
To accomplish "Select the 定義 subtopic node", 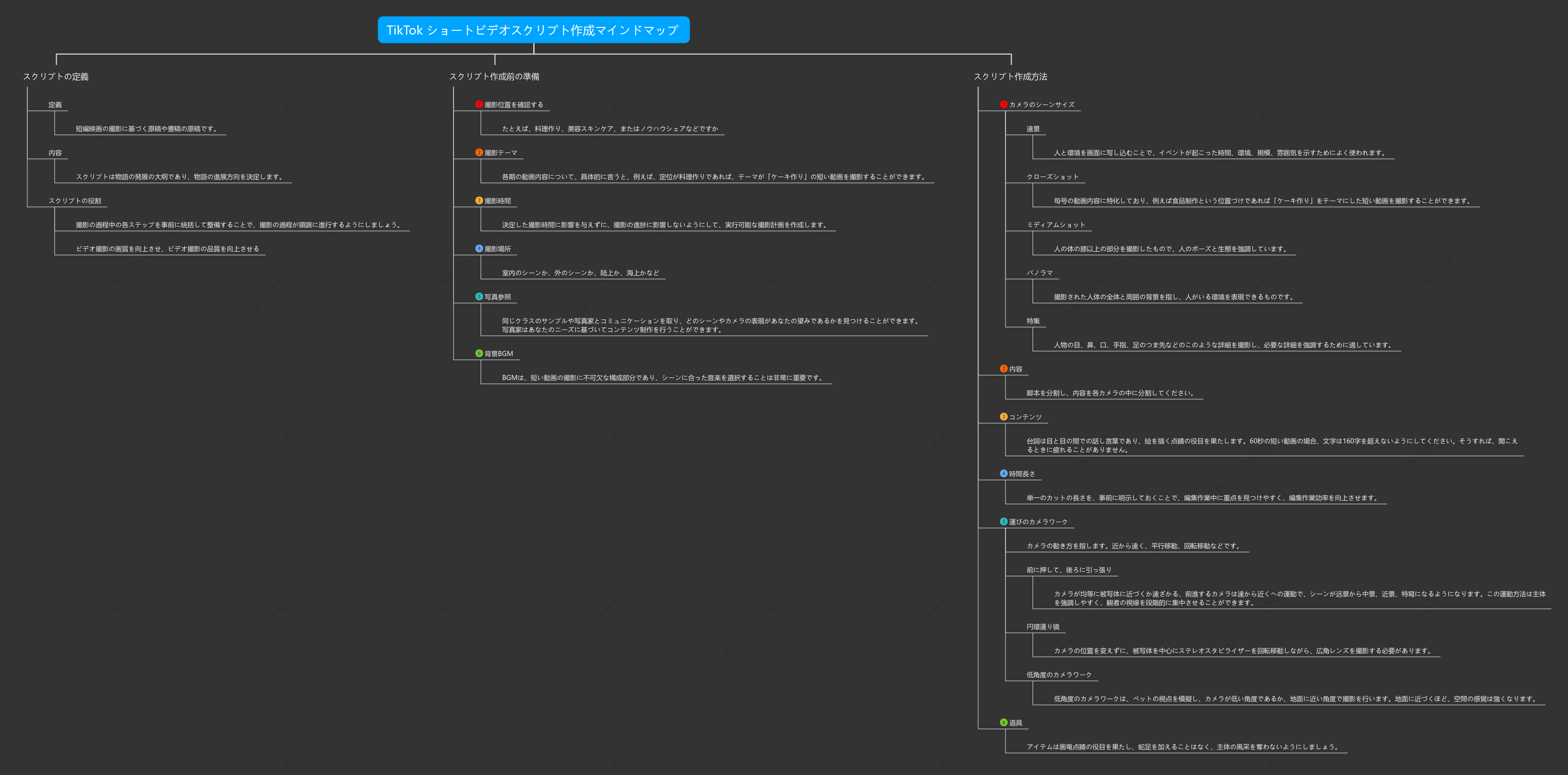I will (x=55, y=104).
